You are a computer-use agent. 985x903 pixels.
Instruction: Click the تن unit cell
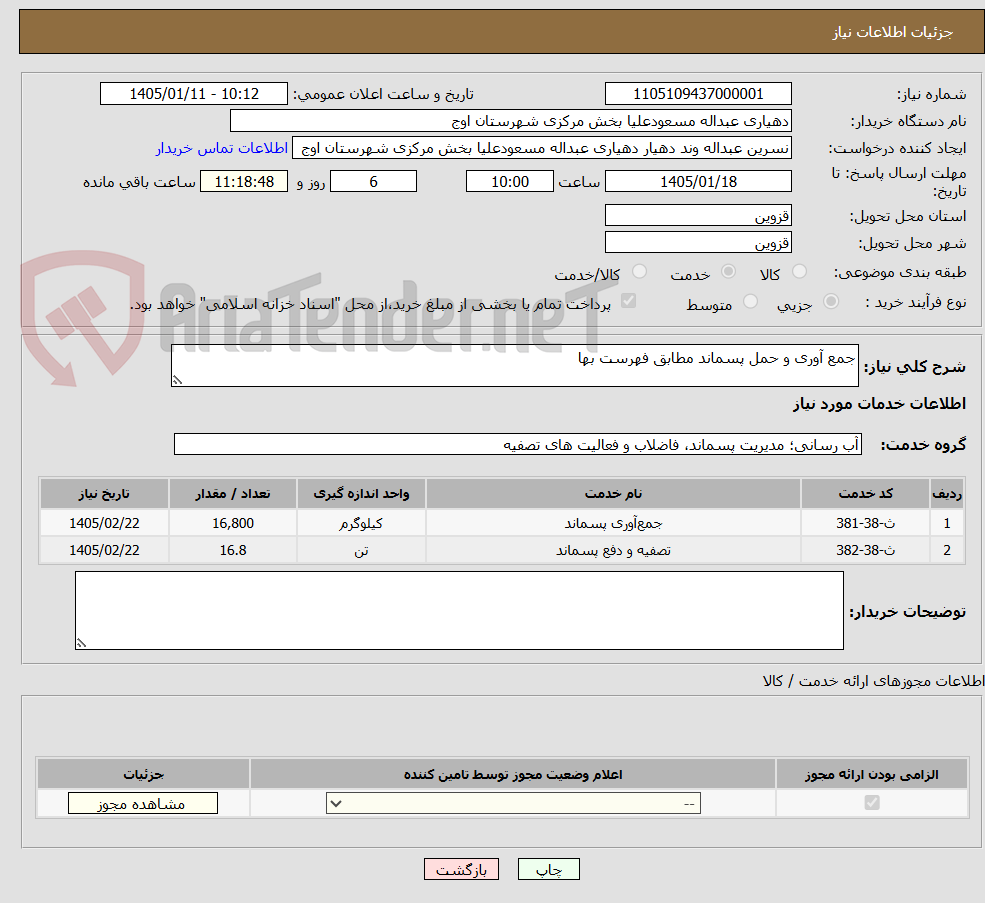coord(361,550)
